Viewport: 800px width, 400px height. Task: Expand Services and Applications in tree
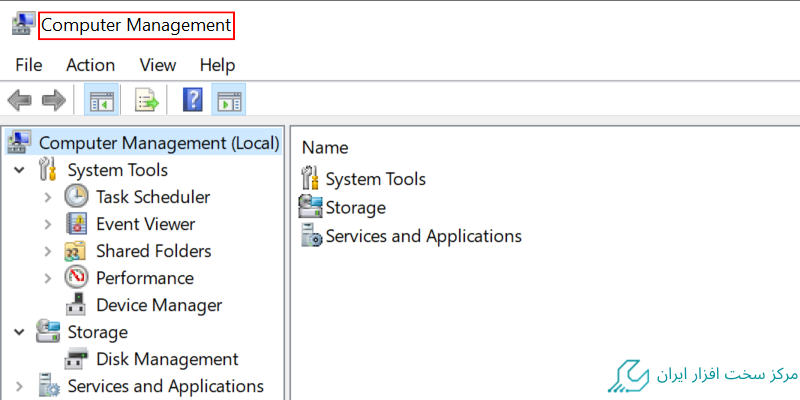tap(19, 386)
